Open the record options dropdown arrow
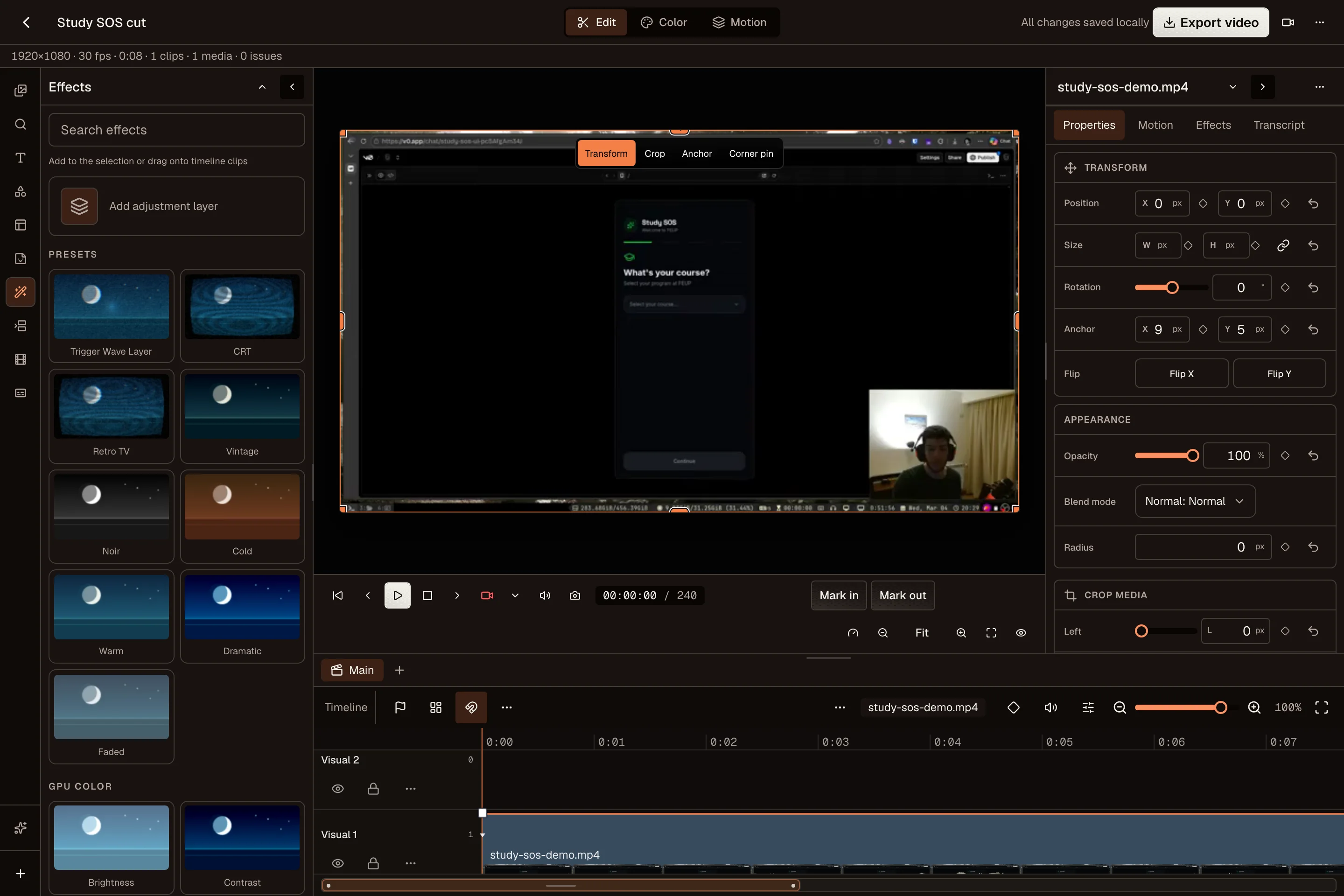Viewport: 1344px width, 896px height. point(515,595)
